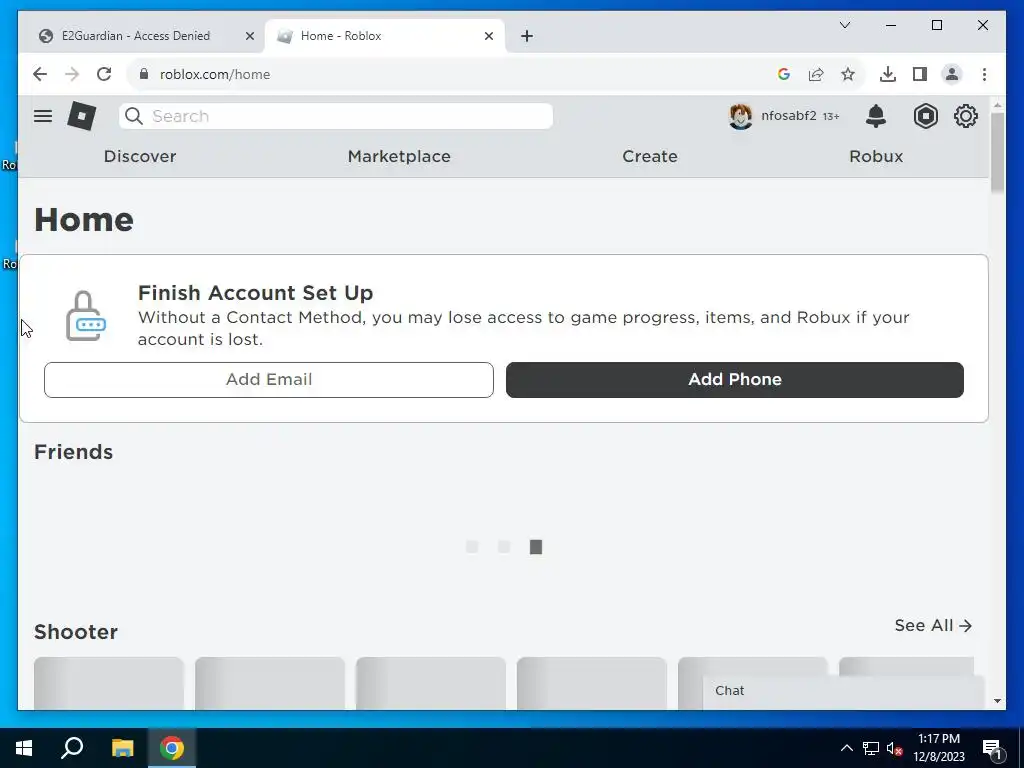Open the Windows notification center
This screenshot has height=768, width=1024.
pyautogui.click(x=993, y=749)
